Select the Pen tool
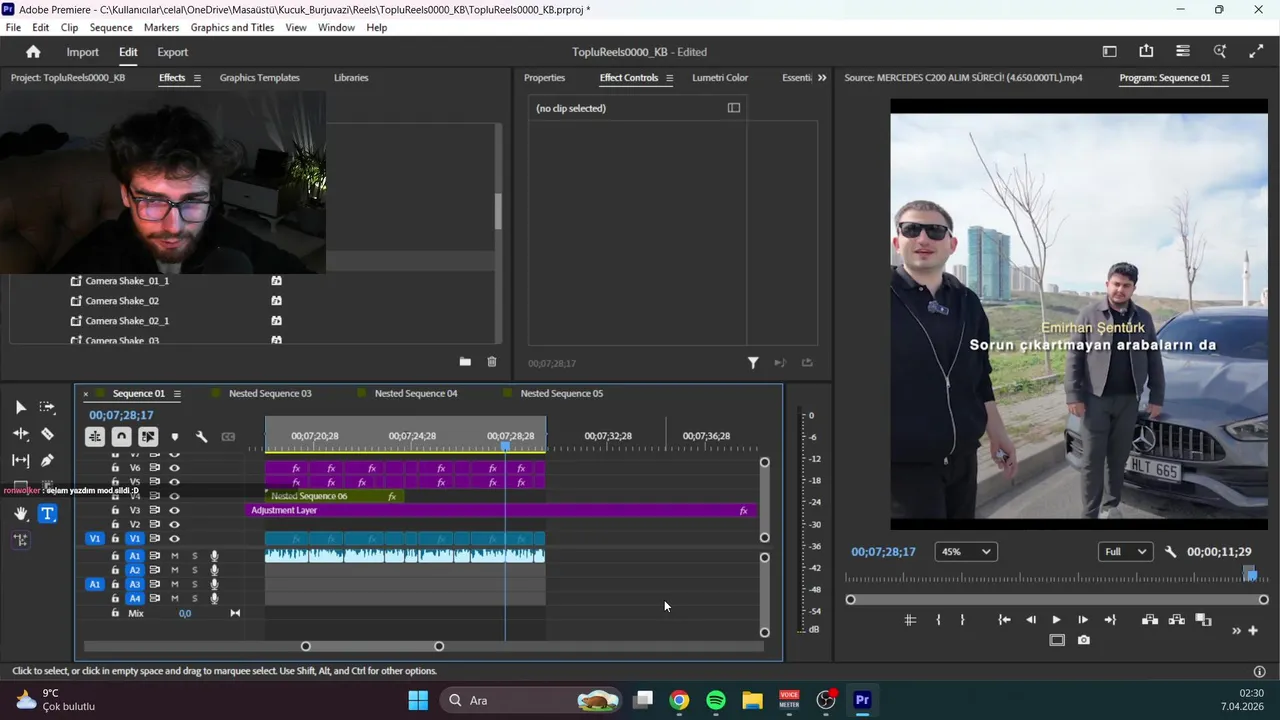Viewport: 1280px width, 720px height. click(47, 461)
